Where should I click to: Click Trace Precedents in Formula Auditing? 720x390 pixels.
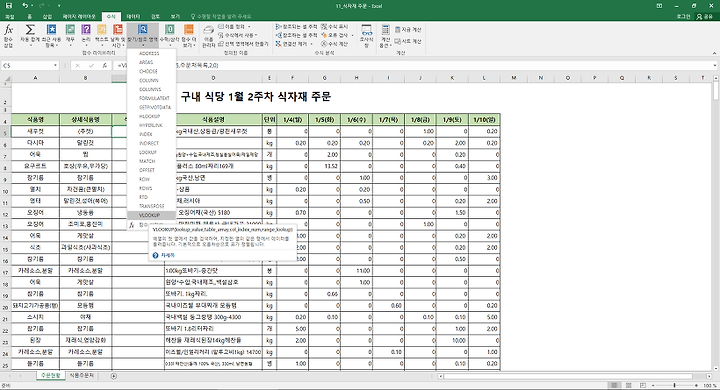[x=297, y=27]
